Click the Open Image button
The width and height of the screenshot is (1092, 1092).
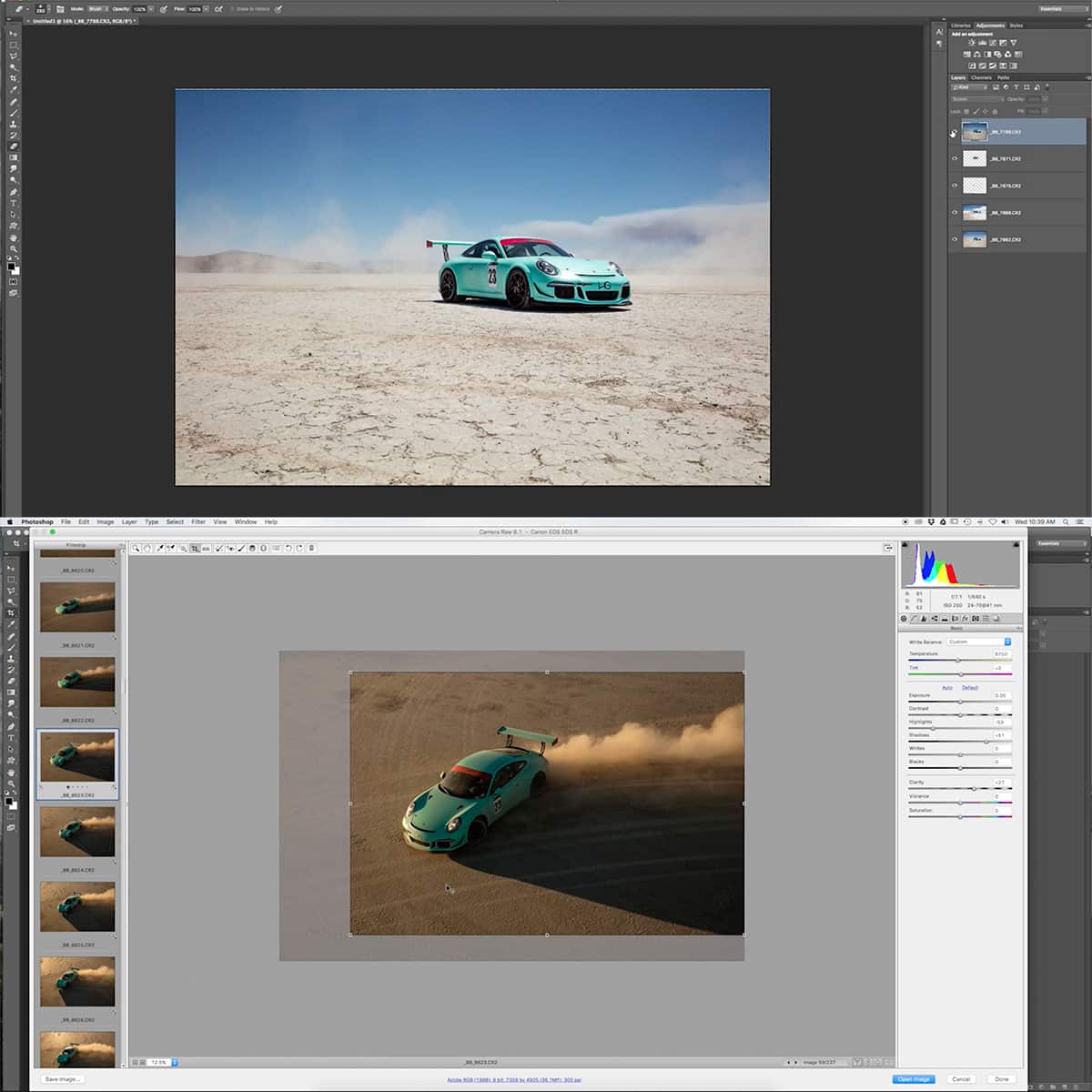pyautogui.click(x=913, y=1079)
